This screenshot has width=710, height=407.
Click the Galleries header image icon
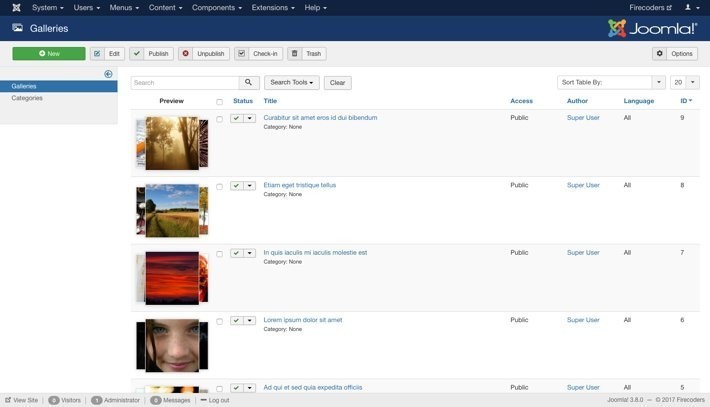point(18,28)
